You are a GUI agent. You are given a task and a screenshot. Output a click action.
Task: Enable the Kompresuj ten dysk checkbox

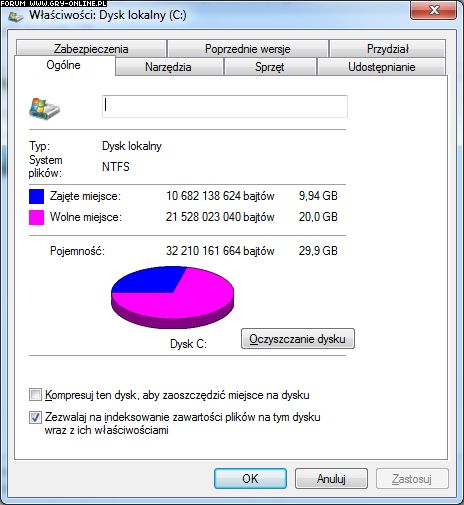click(35, 395)
